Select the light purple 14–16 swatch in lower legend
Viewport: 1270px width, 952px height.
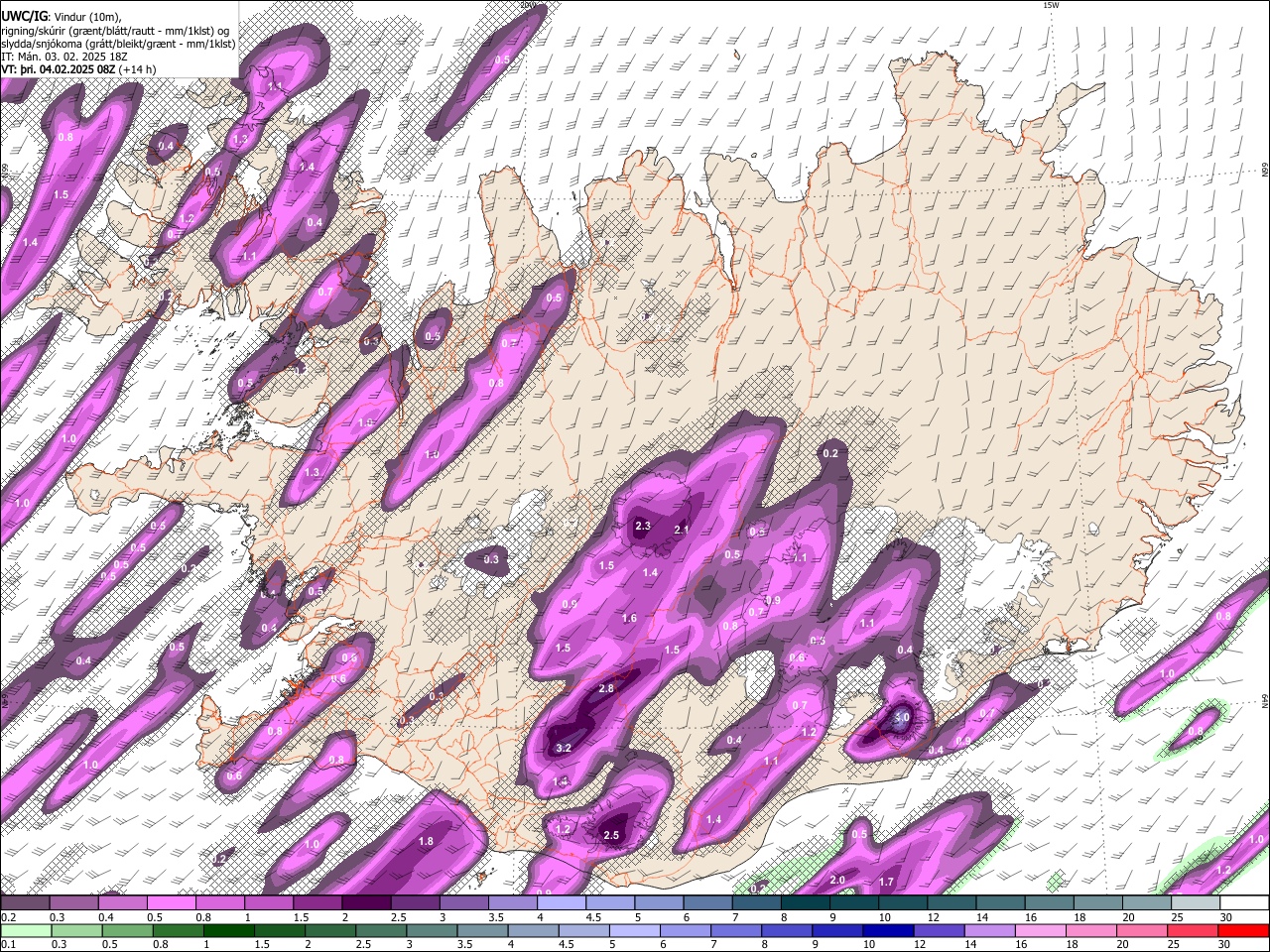990,931
